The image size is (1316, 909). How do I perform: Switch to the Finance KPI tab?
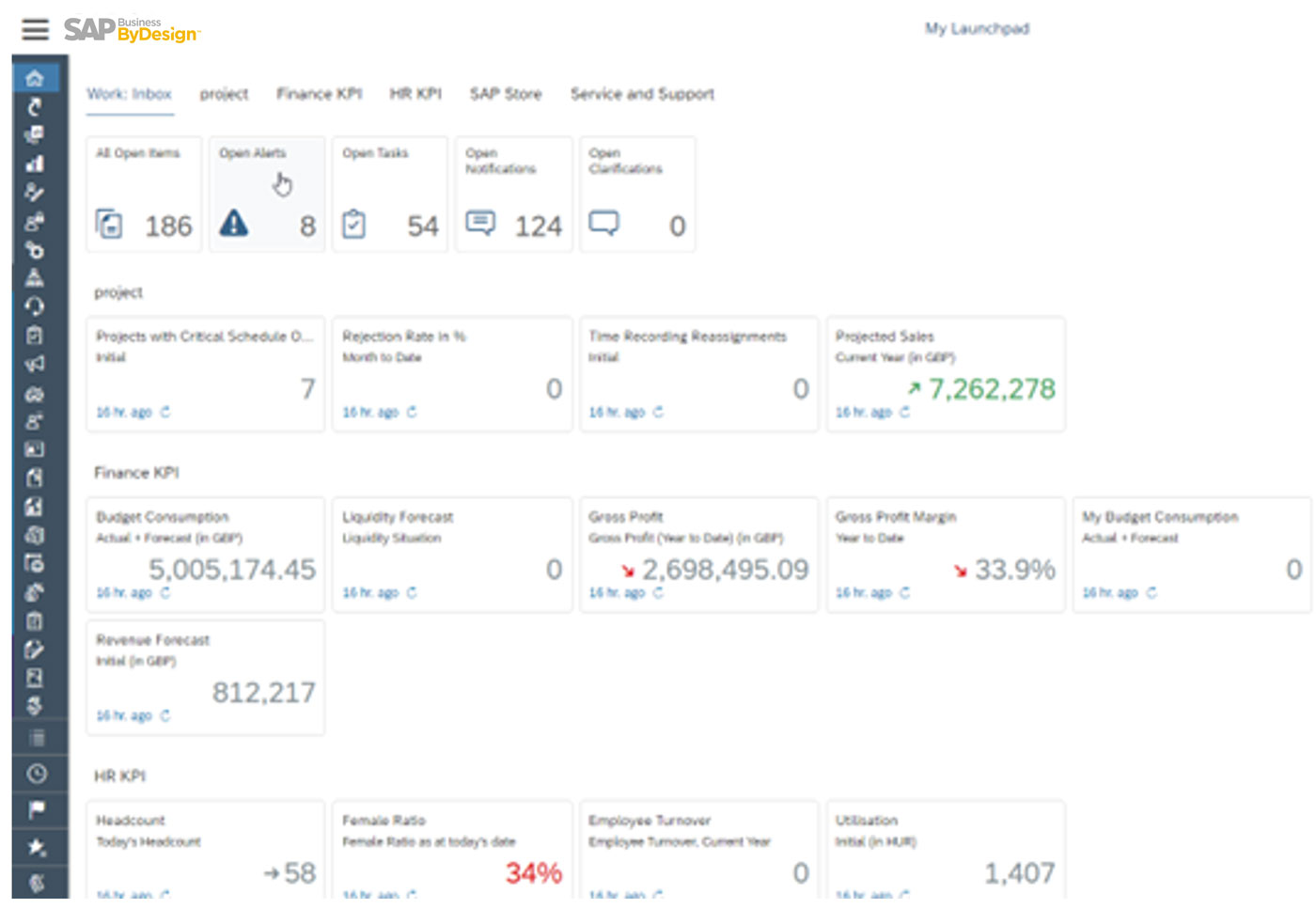click(320, 94)
